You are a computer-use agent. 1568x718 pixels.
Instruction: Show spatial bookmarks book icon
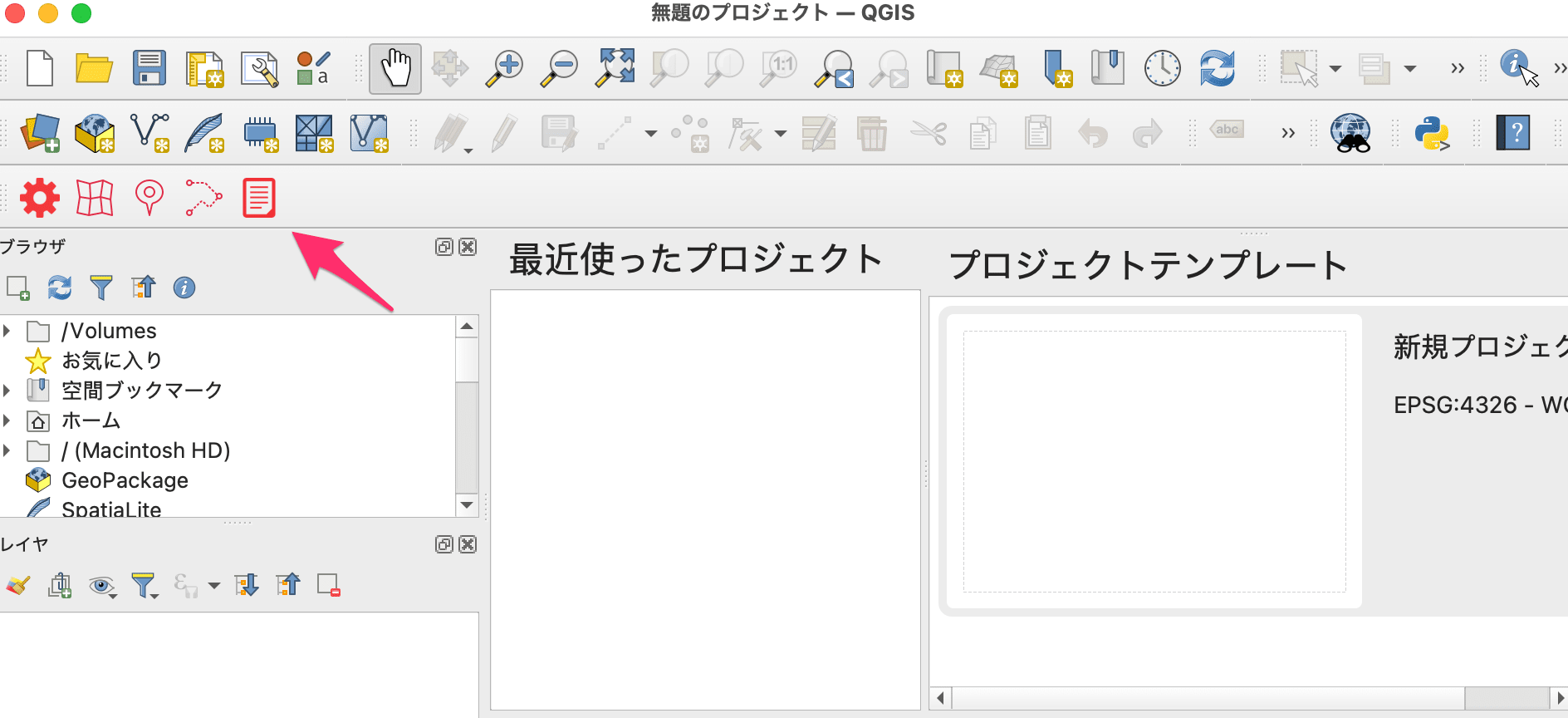pyautogui.click(x=1108, y=68)
